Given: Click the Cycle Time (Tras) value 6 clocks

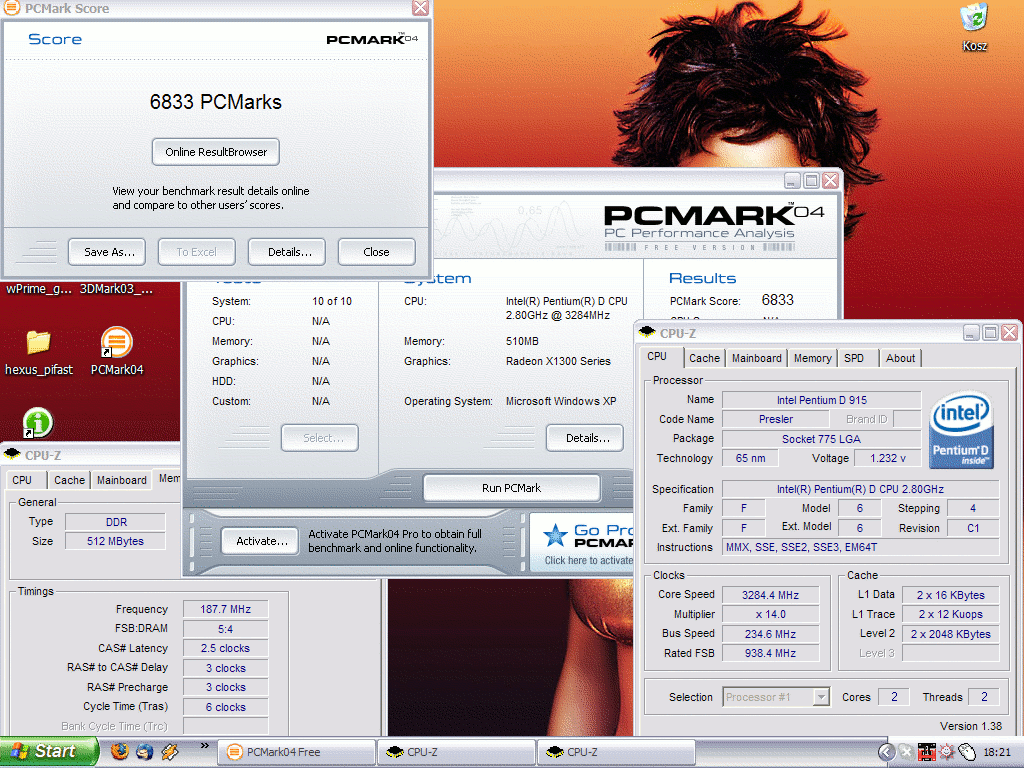Looking at the screenshot, I should pos(225,707).
